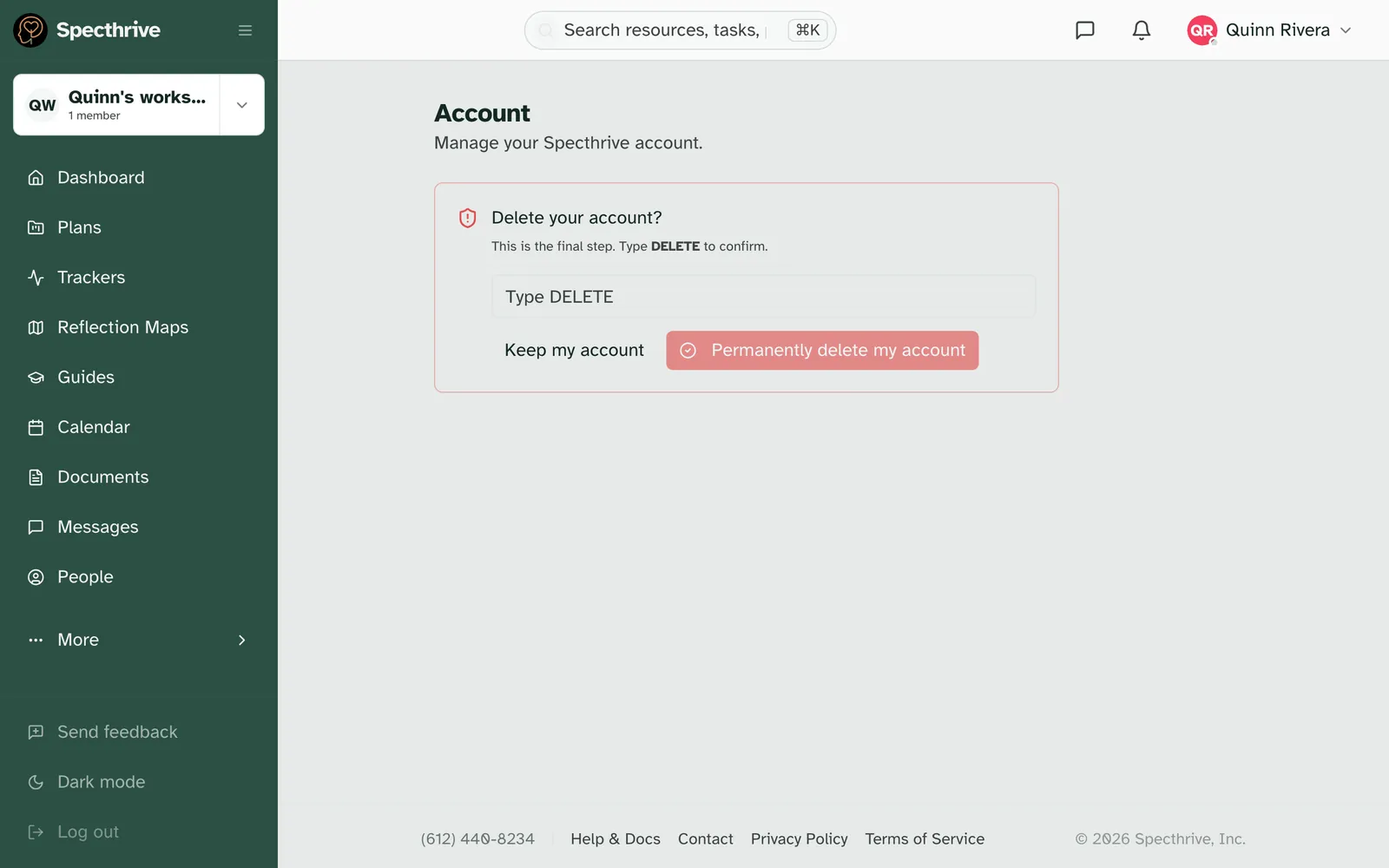
Task: Click the Specthrive logo icon
Action: tap(30, 30)
